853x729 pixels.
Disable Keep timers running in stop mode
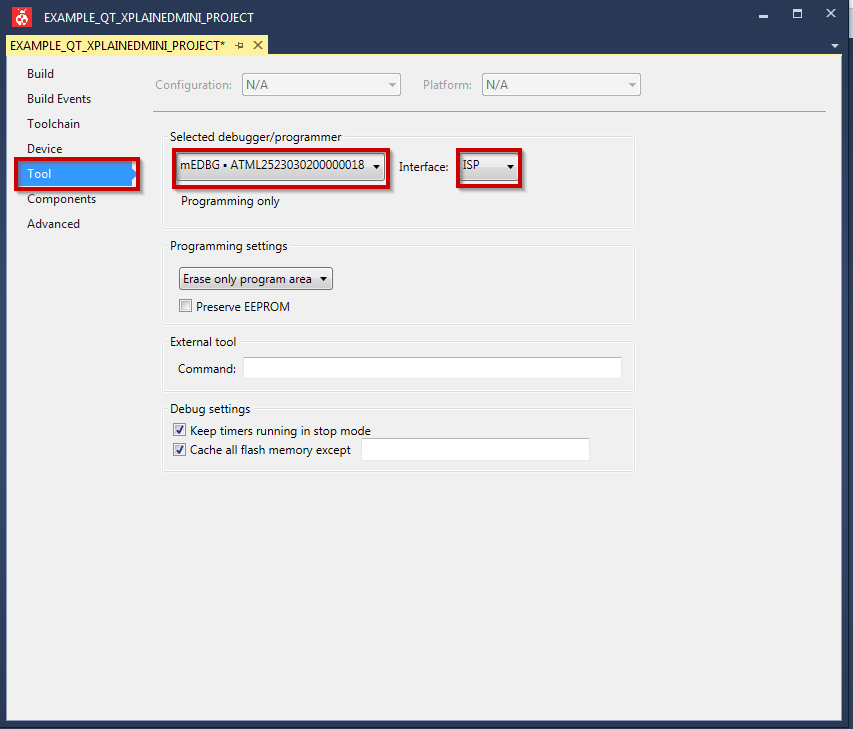point(180,430)
